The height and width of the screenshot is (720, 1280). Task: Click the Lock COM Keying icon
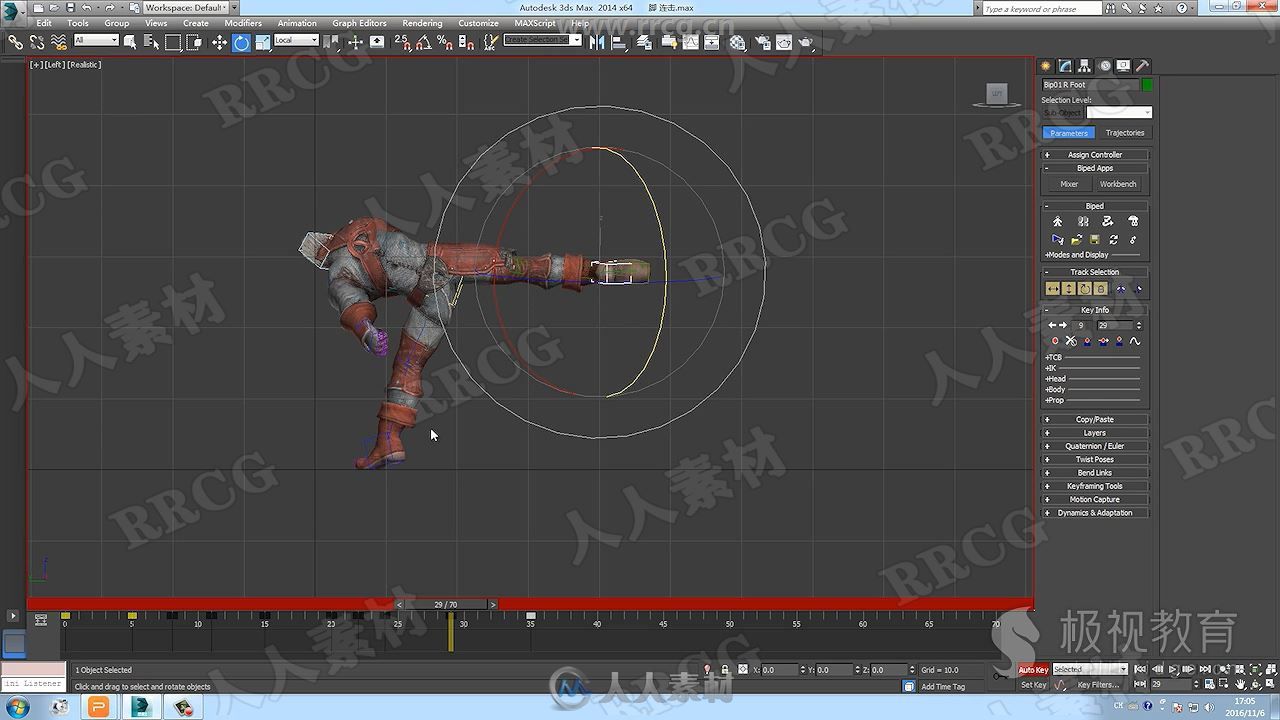click(x=1100, y=289)
